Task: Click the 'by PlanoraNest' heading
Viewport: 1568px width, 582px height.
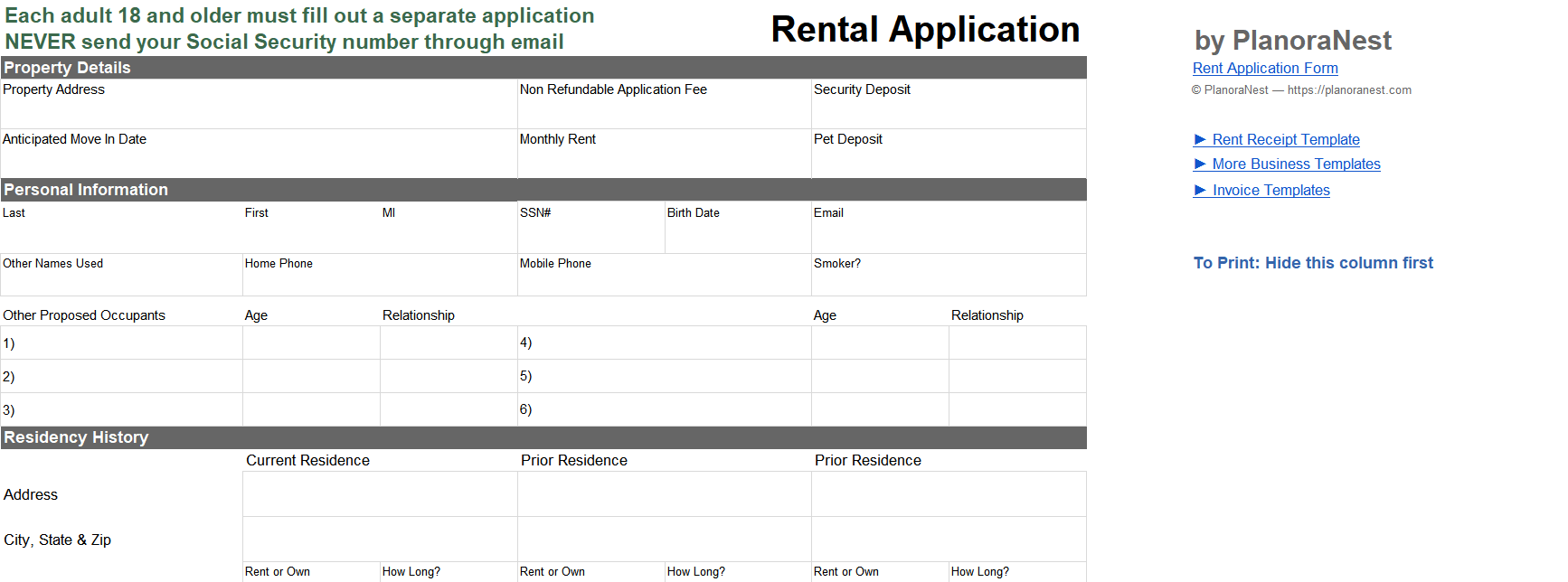Action: click(x=1293, y=40)
